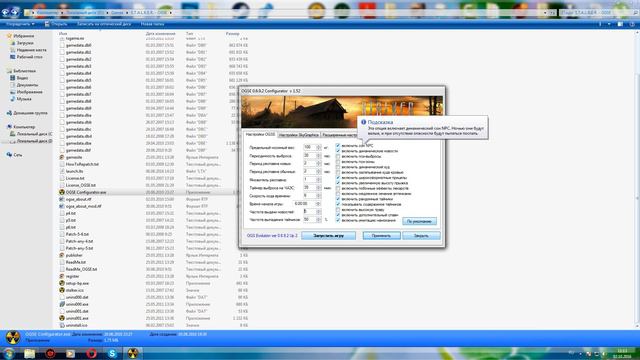
Task: Open Сеть in the Explorer sidebar
Action: [x=18, y=155]
